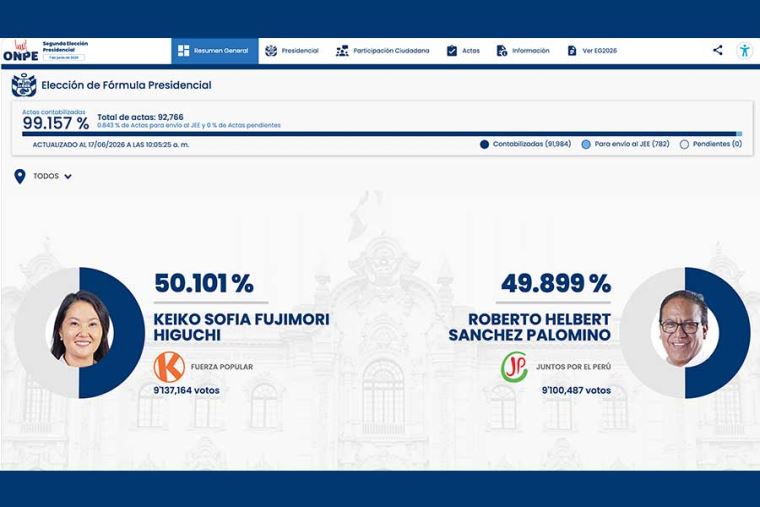
Task: Click the Participación Ciudadana people icon
Action: pos(342,50)
